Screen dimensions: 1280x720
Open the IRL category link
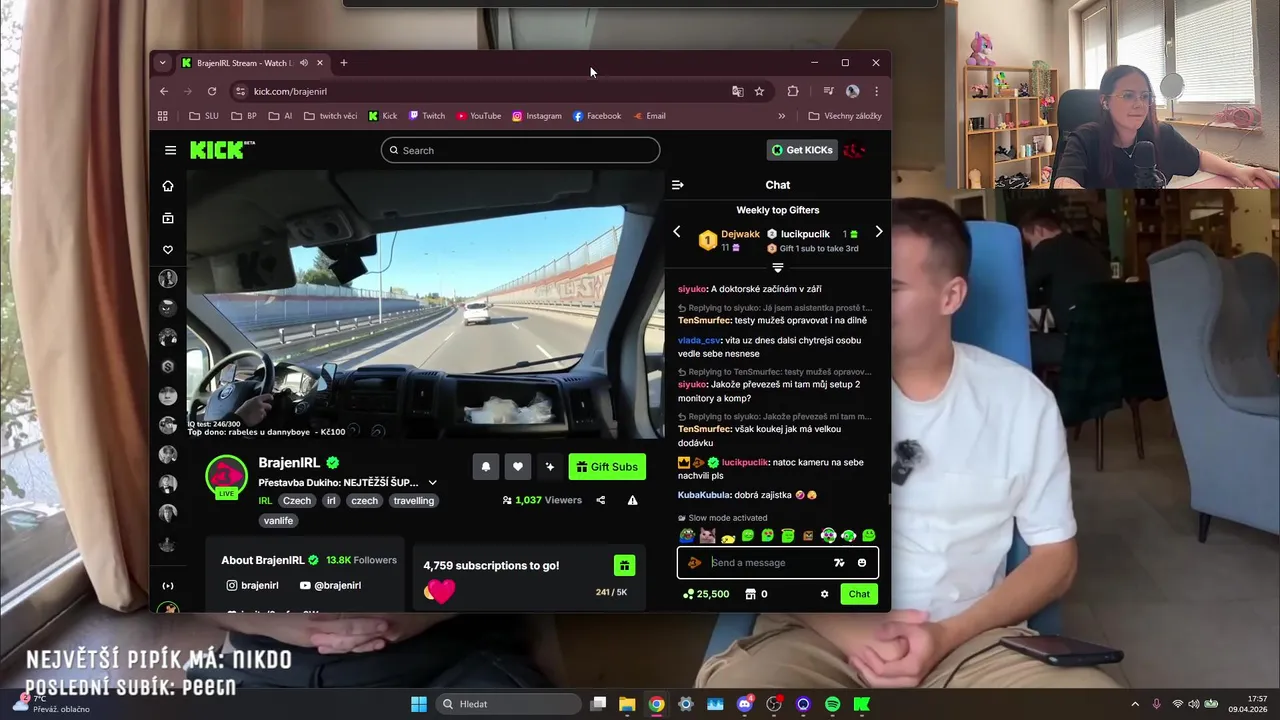point(265,501)
